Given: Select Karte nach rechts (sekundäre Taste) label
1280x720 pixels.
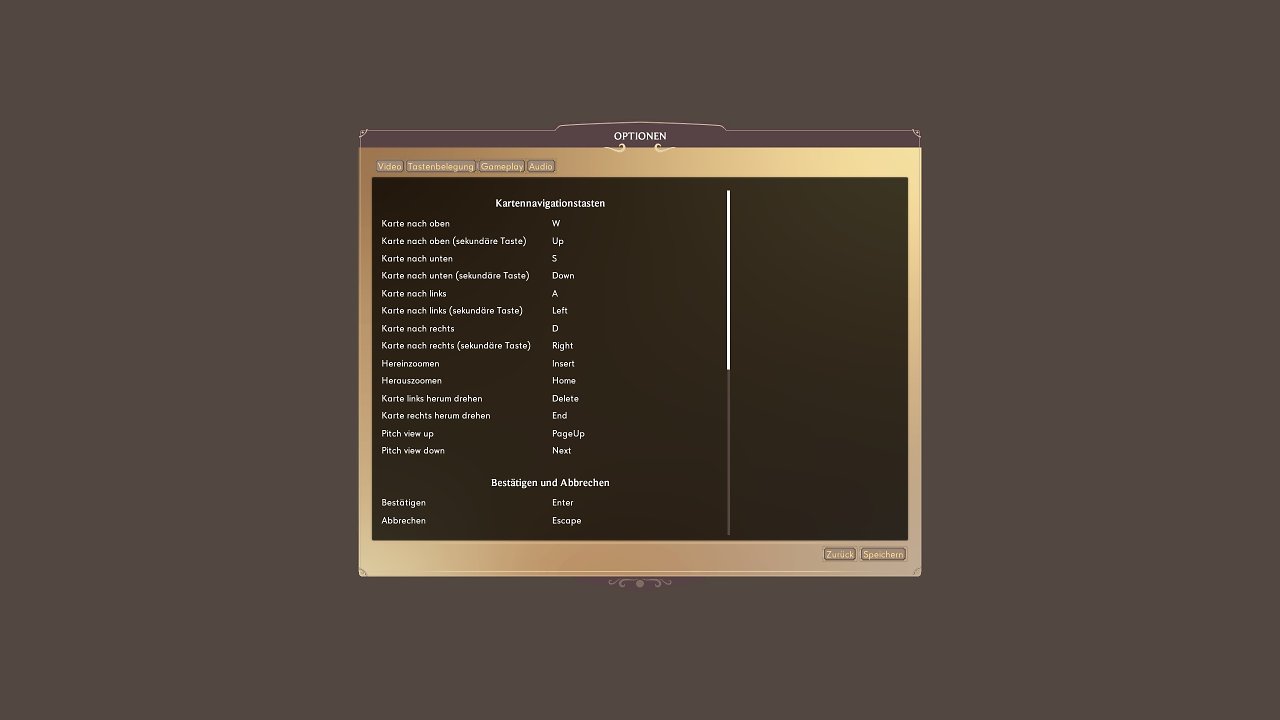Looking at the screenshot, I should click(x=456, y=346).
